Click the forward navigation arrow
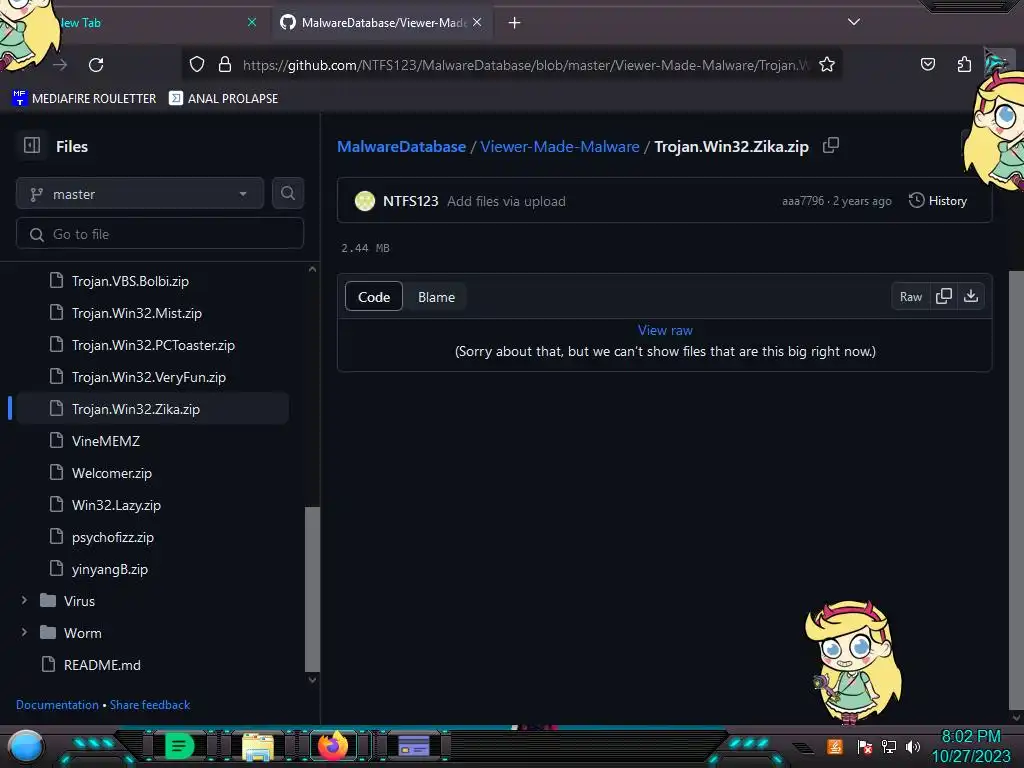The width and height of the screenshot is (1024, 768). (60, 65)
